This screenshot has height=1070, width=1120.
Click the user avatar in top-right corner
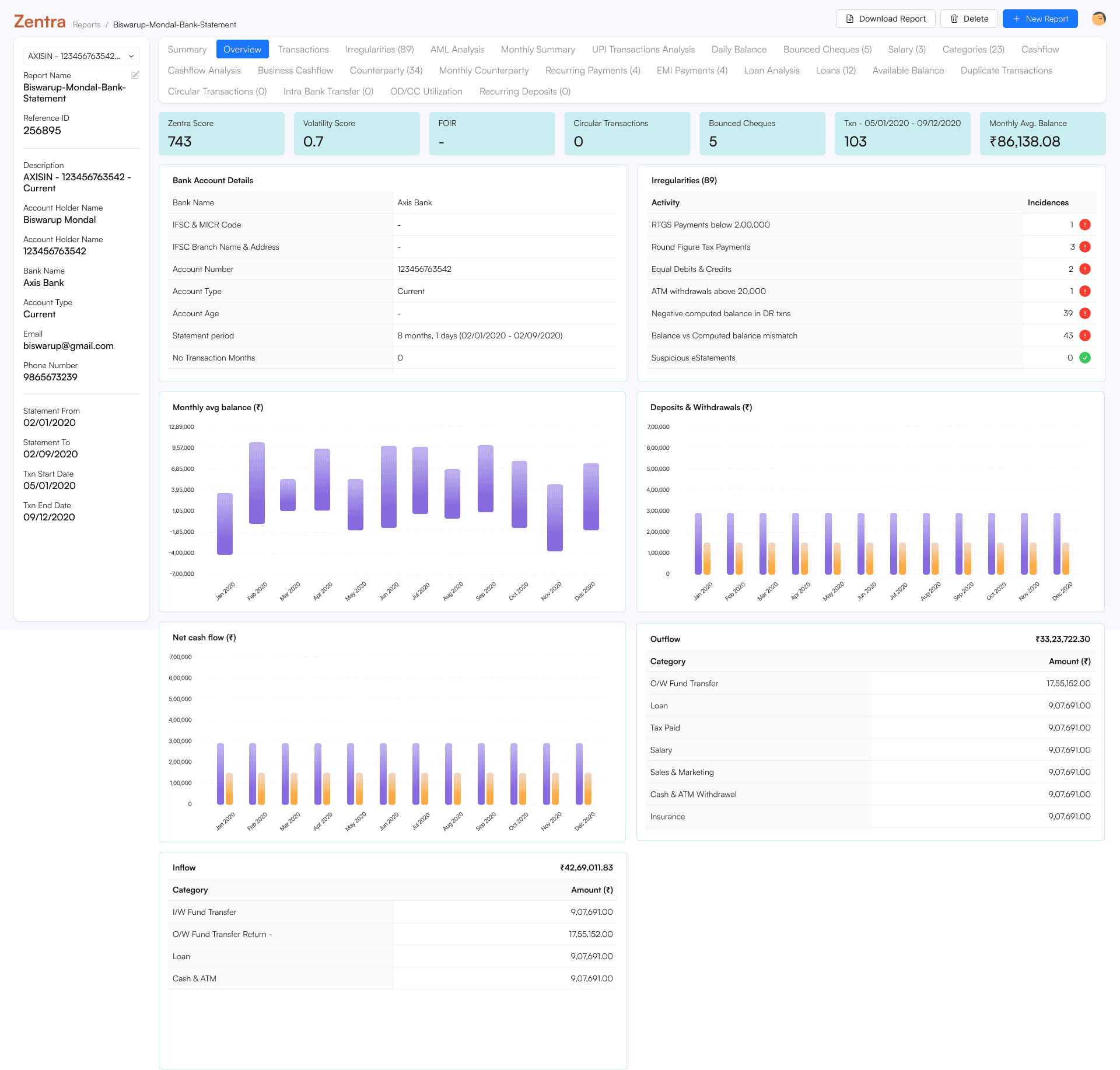click(x=1098, y=19)
